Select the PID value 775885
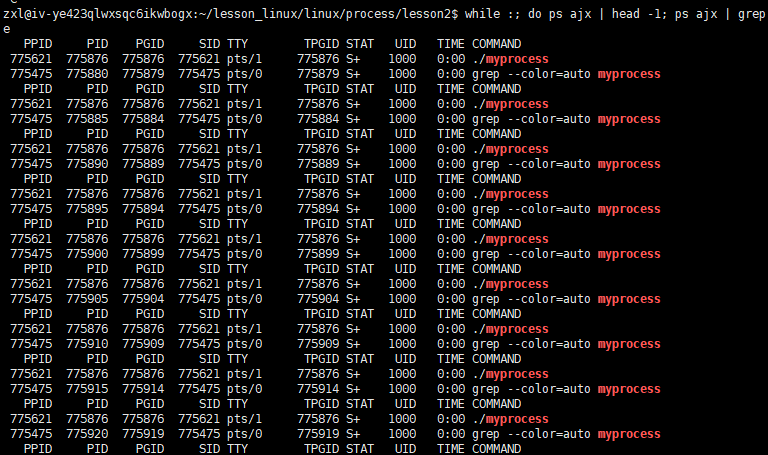The height and width of the screenshot is (455, 768). [x=87, y=119]
